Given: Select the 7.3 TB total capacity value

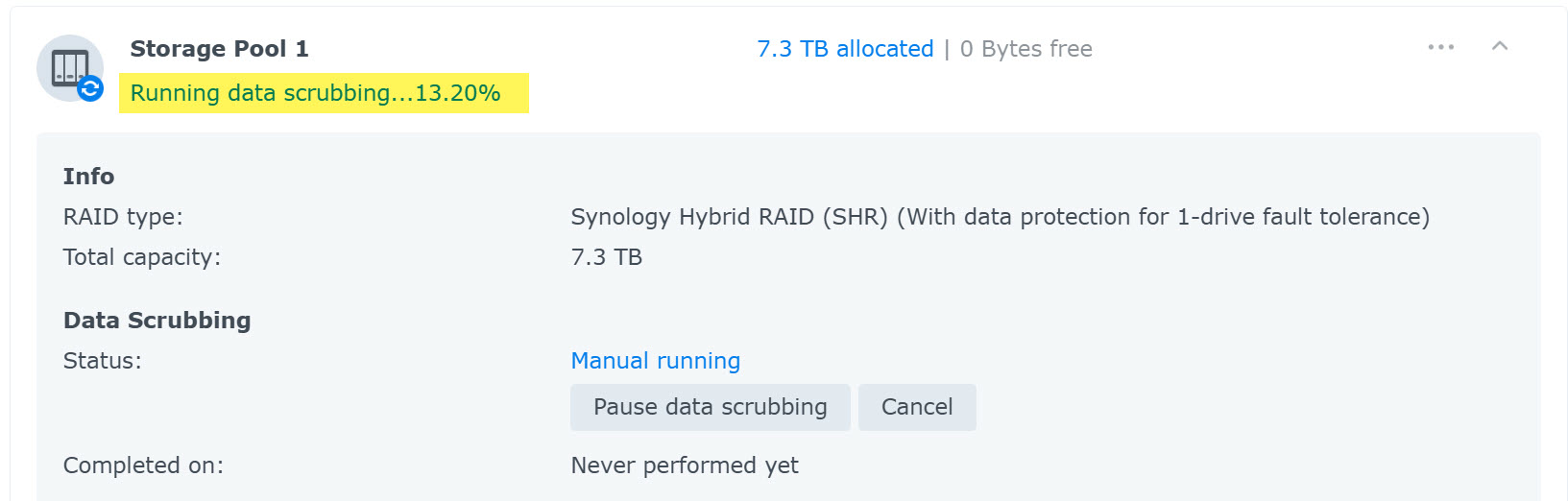Looking at the screenshot, I should pos(607,257).
